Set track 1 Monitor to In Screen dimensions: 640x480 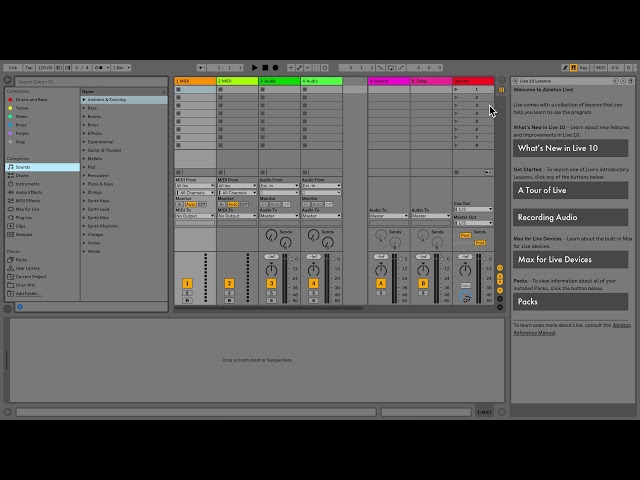click(180, 204)
